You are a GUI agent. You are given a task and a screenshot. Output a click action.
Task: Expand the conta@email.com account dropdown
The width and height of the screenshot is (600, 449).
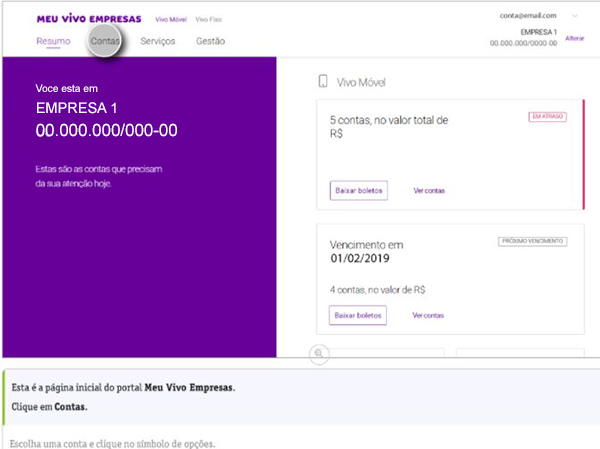pyautogui.click(x=575, y=16)
